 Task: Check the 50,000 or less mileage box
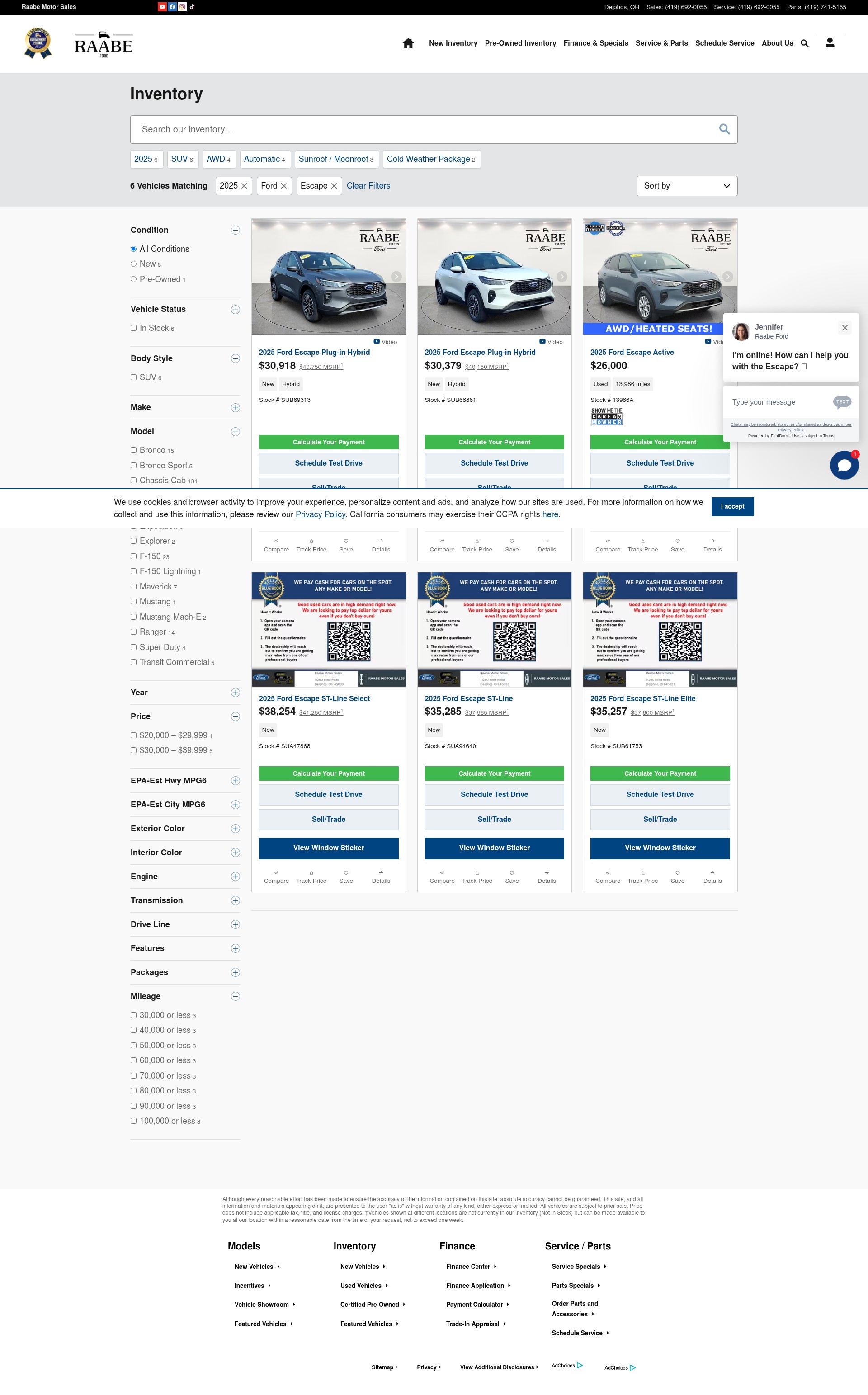pyautogui.click(x=133, y=1046)
